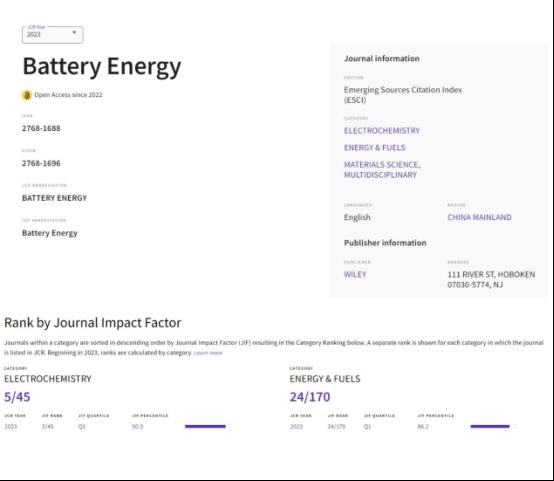Viewport: 554px width, 481px height.
Task: Select the 5/45 Electrochemistry rank value
Action: (x=17, y=397)
